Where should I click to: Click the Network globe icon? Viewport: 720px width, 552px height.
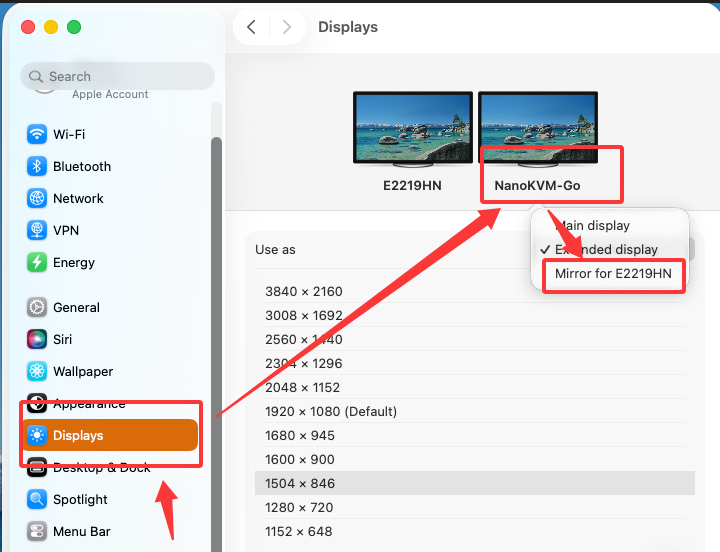click(x=37, y=198)
